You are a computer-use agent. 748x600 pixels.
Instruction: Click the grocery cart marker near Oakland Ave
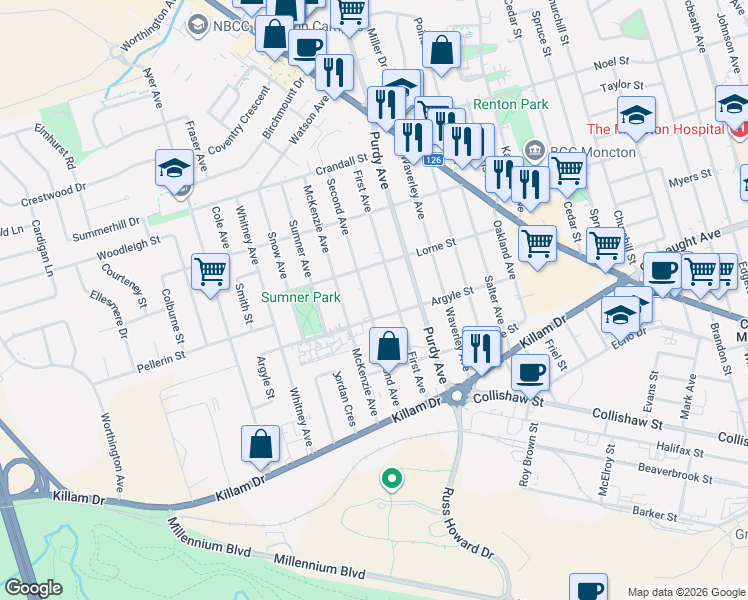coord(537,247)
